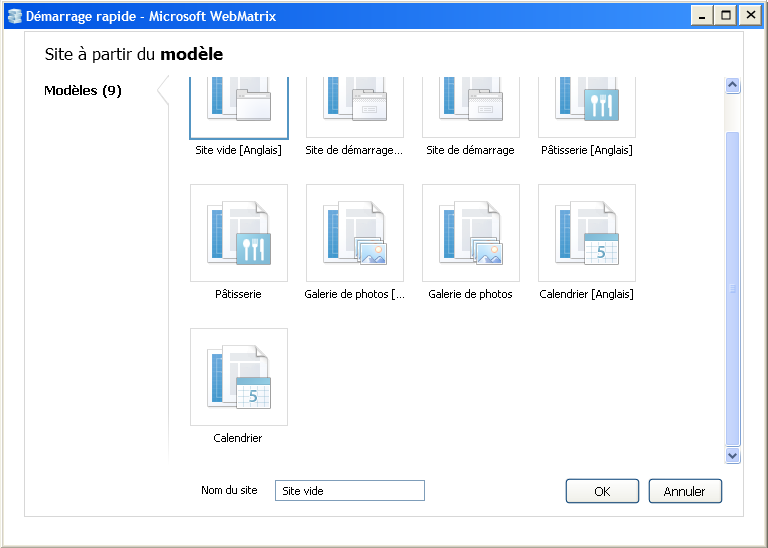768x548 pixels.
Task: Close the Démarrage rapide window
Action: tap(749, 15)
